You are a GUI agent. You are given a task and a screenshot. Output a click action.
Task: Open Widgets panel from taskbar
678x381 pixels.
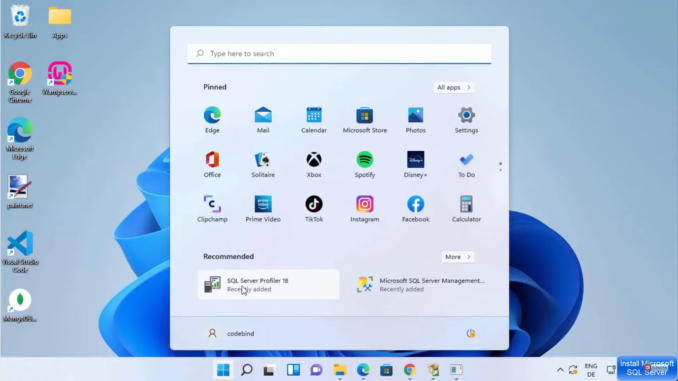pyautogui.click(x=293, y=370)
